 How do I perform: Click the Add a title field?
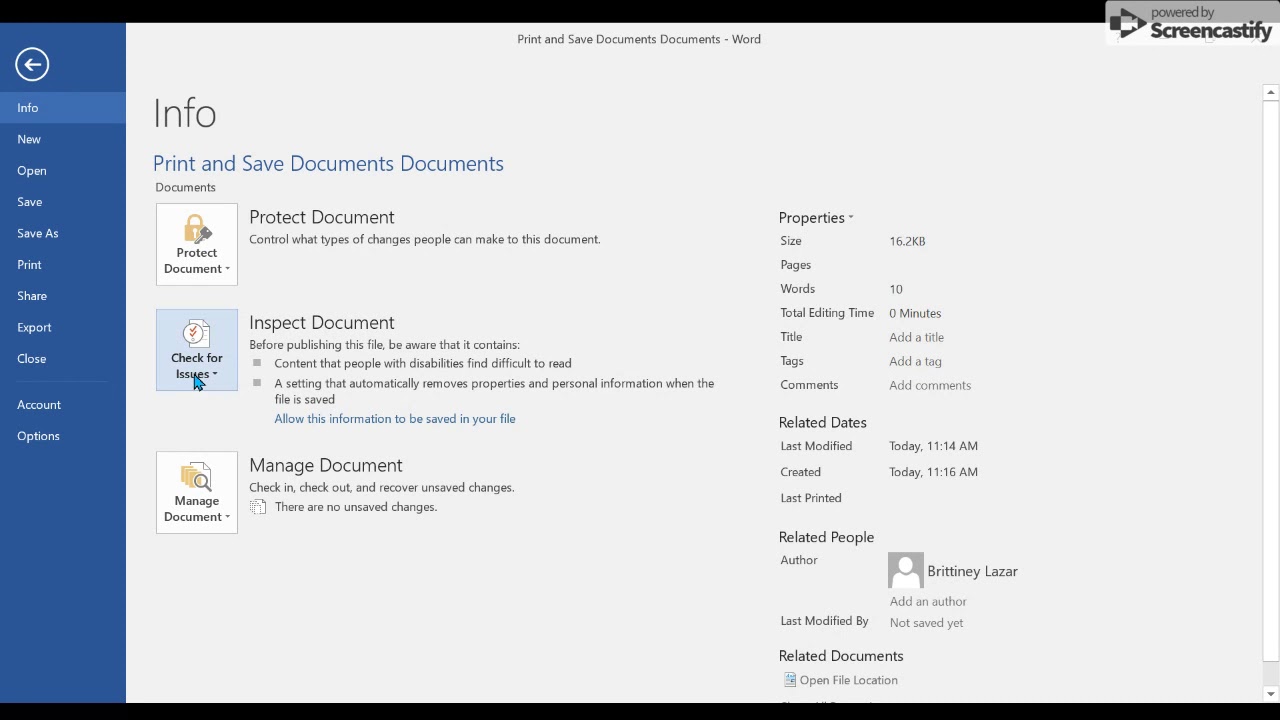click(917, 337)
